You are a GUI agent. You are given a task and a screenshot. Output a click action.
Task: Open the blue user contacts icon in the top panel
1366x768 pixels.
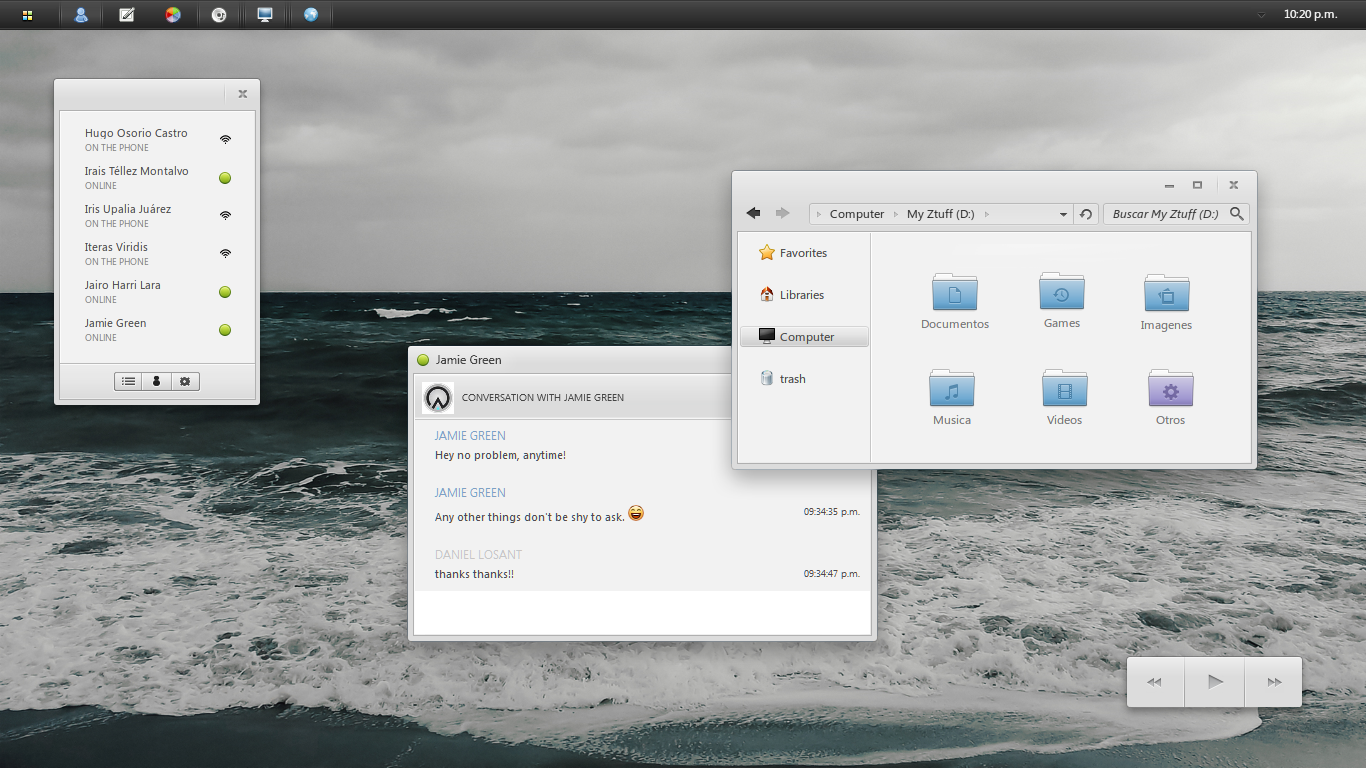(x=81, y=15)
